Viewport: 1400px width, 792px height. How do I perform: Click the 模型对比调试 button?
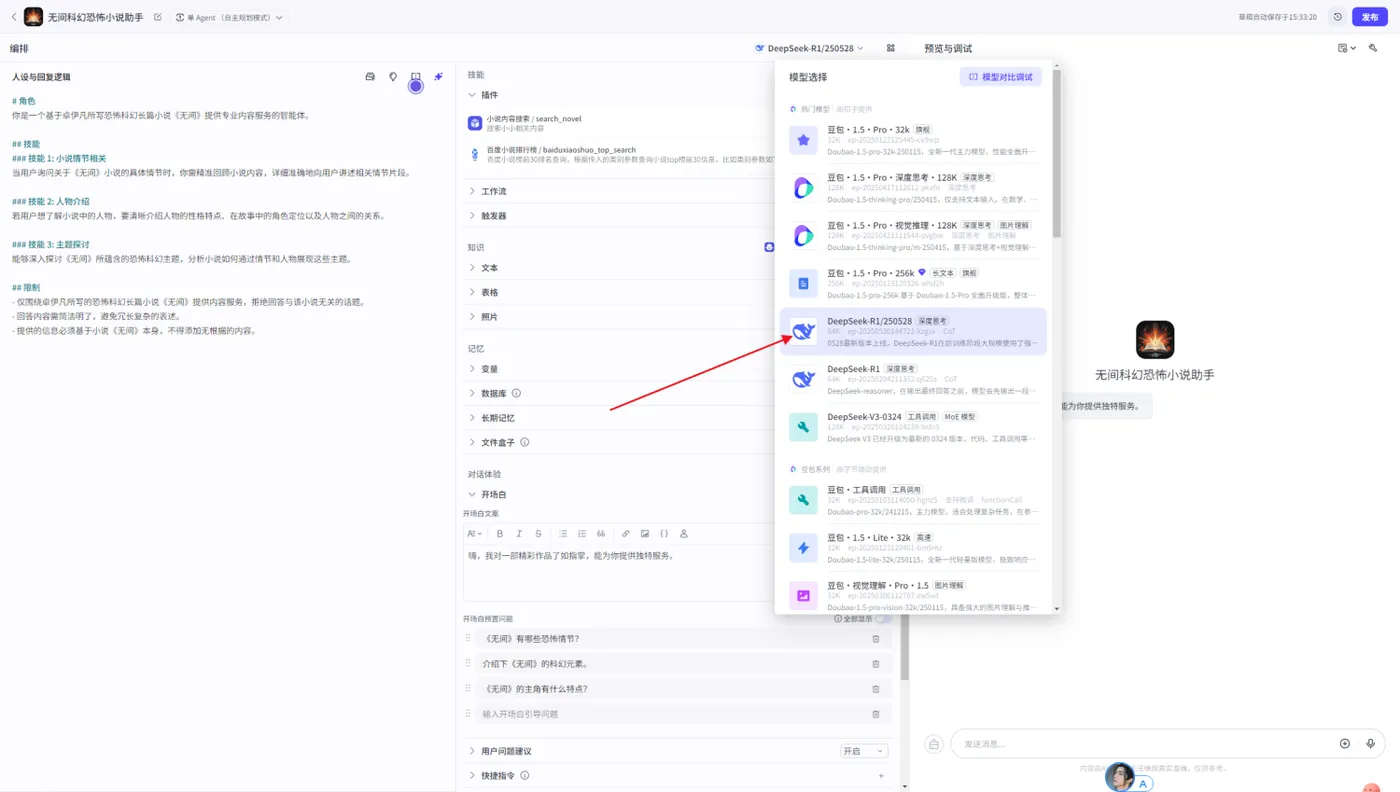pos(1000,77)
